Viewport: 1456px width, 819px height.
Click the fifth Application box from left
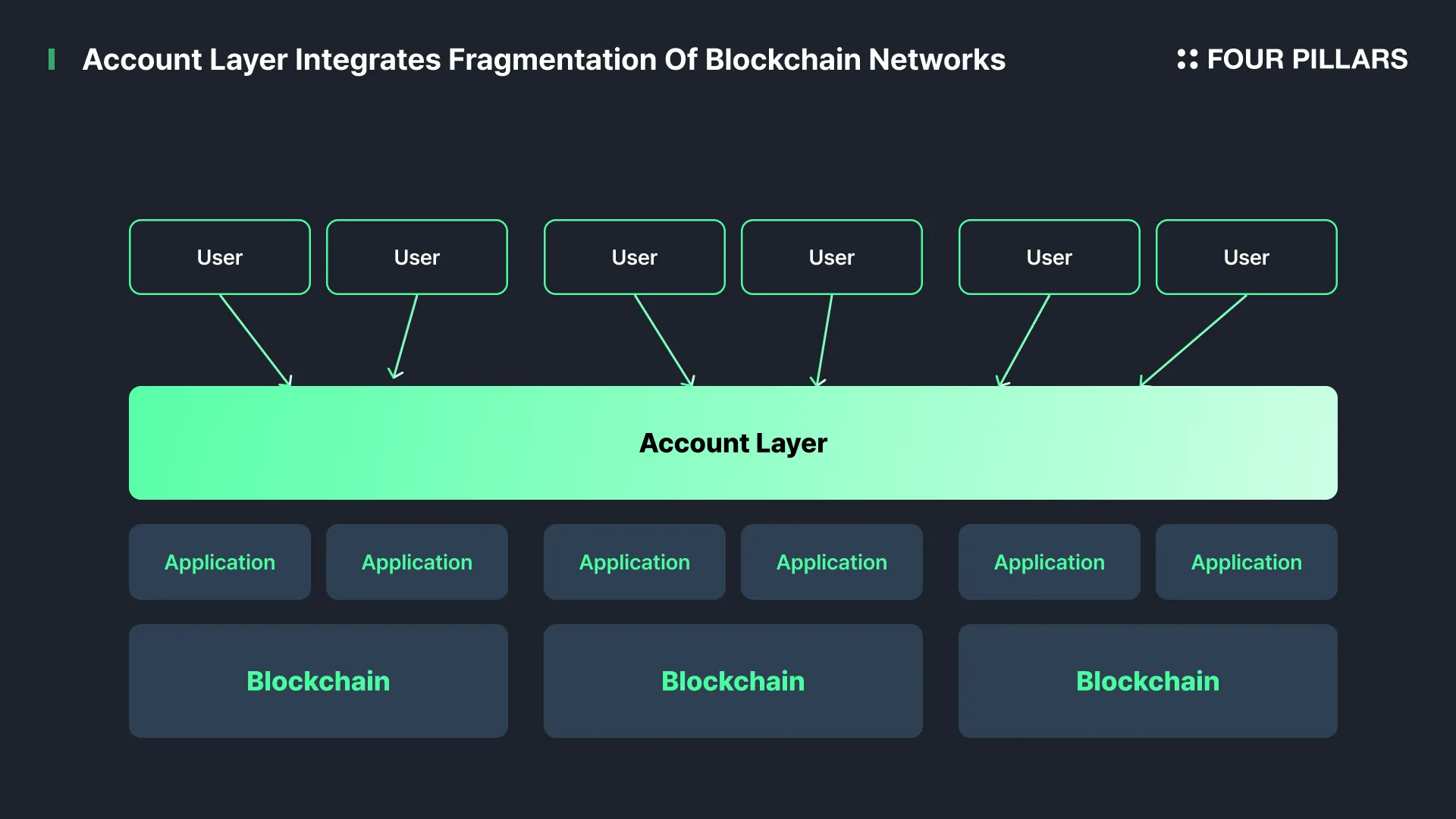(x=1050, y=562)
